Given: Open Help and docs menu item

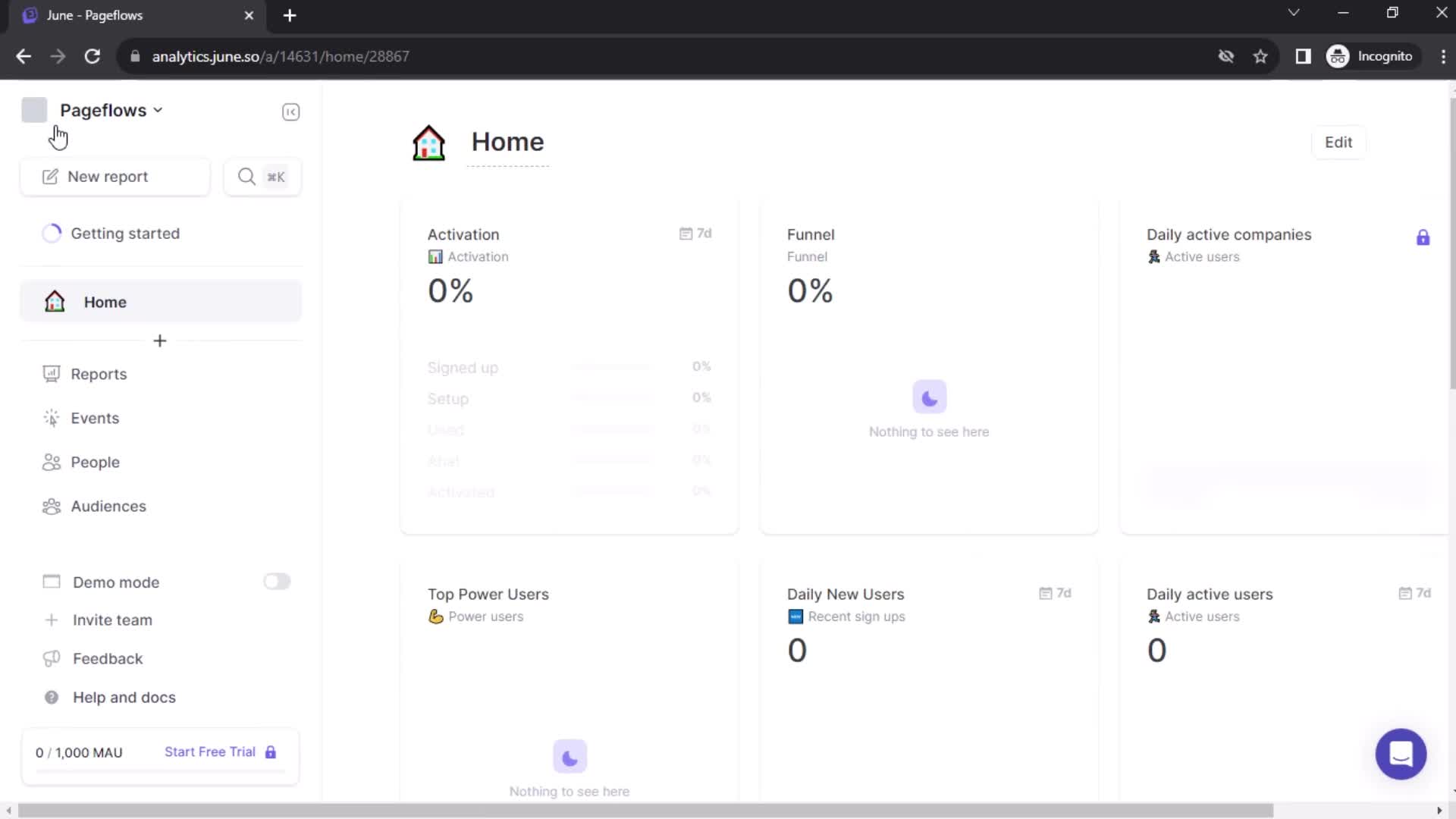Looking at the screenshot, I should click(x=124, y=697).
